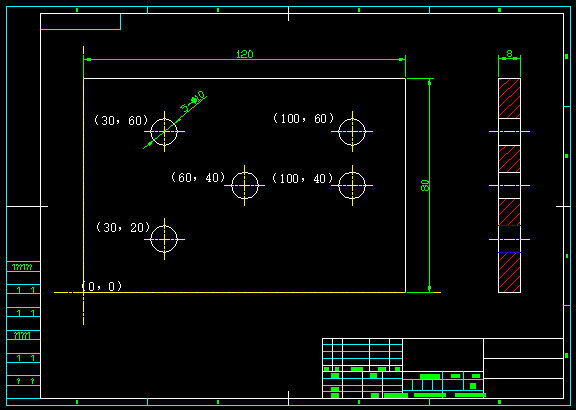Click the 8 thickness dimension text
This screenshot has width=576, height=410.
(x=509, y=54)
